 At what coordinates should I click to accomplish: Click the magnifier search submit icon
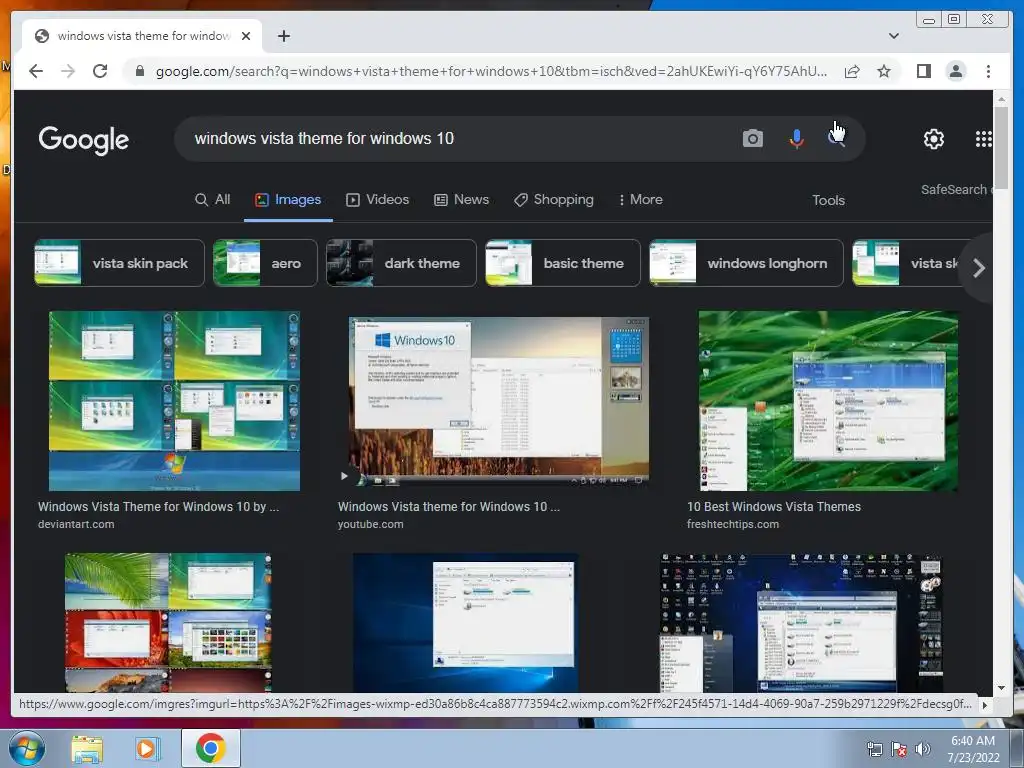pyautogui.click(x=837, y=138)
